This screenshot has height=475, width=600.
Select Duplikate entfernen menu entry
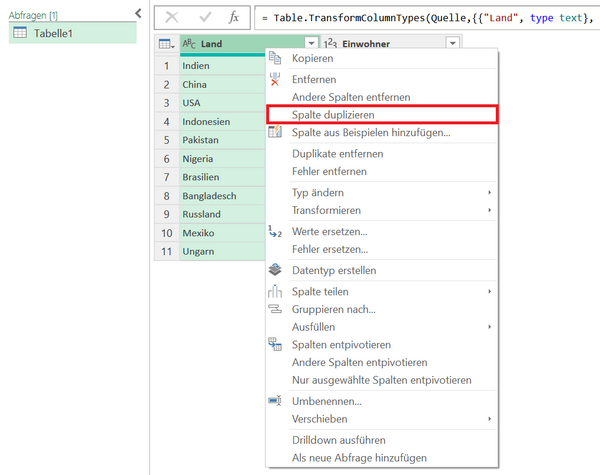coord(337,154)
